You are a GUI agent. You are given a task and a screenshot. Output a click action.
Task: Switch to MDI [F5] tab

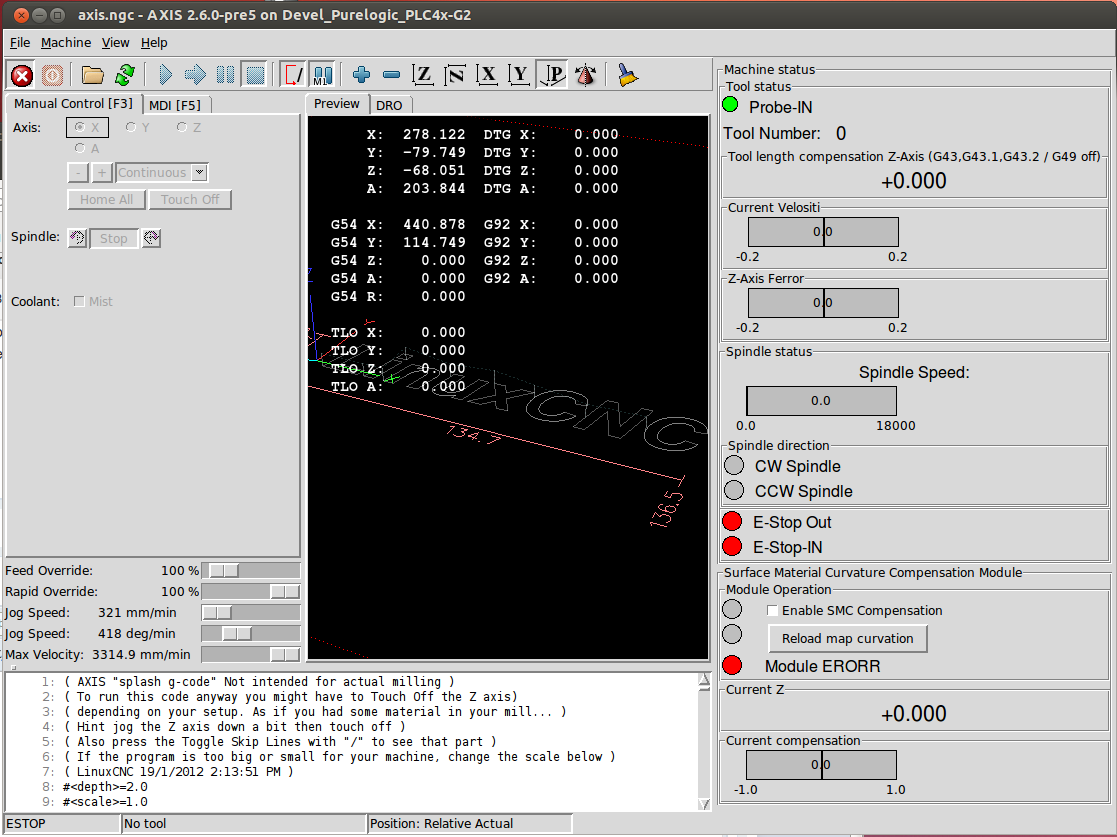click(175, 105)
